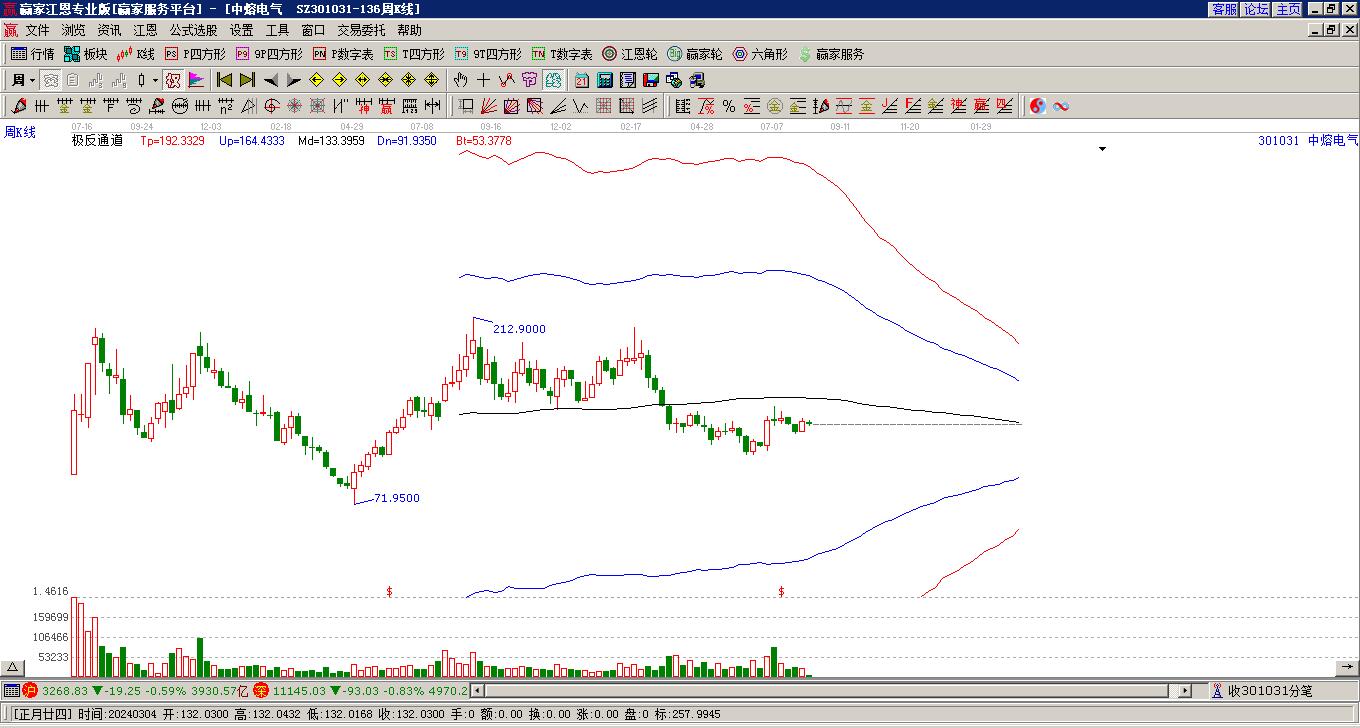
Task: Click the 客服 link in title bar
Action: pos(1224,9)
